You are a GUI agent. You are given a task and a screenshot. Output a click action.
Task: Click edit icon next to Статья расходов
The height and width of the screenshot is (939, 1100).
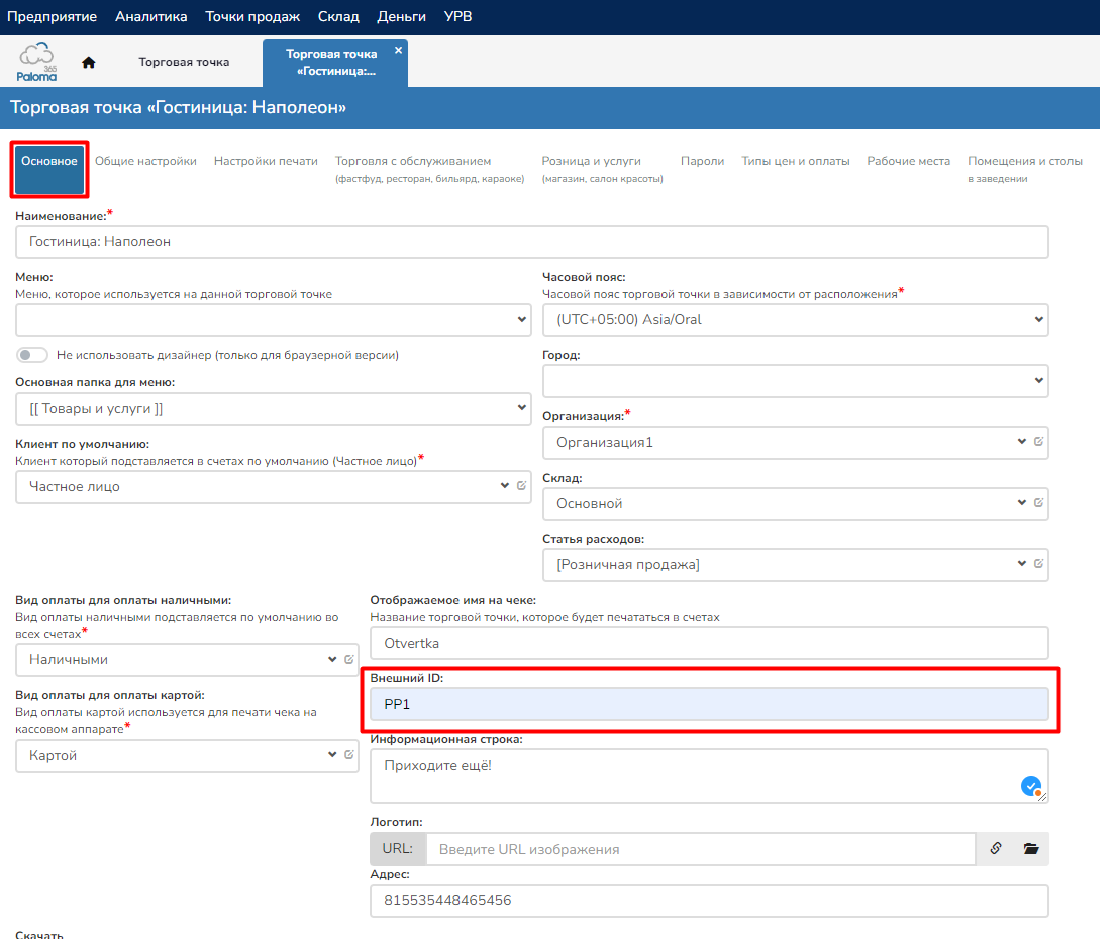[x=1038, y=564]
